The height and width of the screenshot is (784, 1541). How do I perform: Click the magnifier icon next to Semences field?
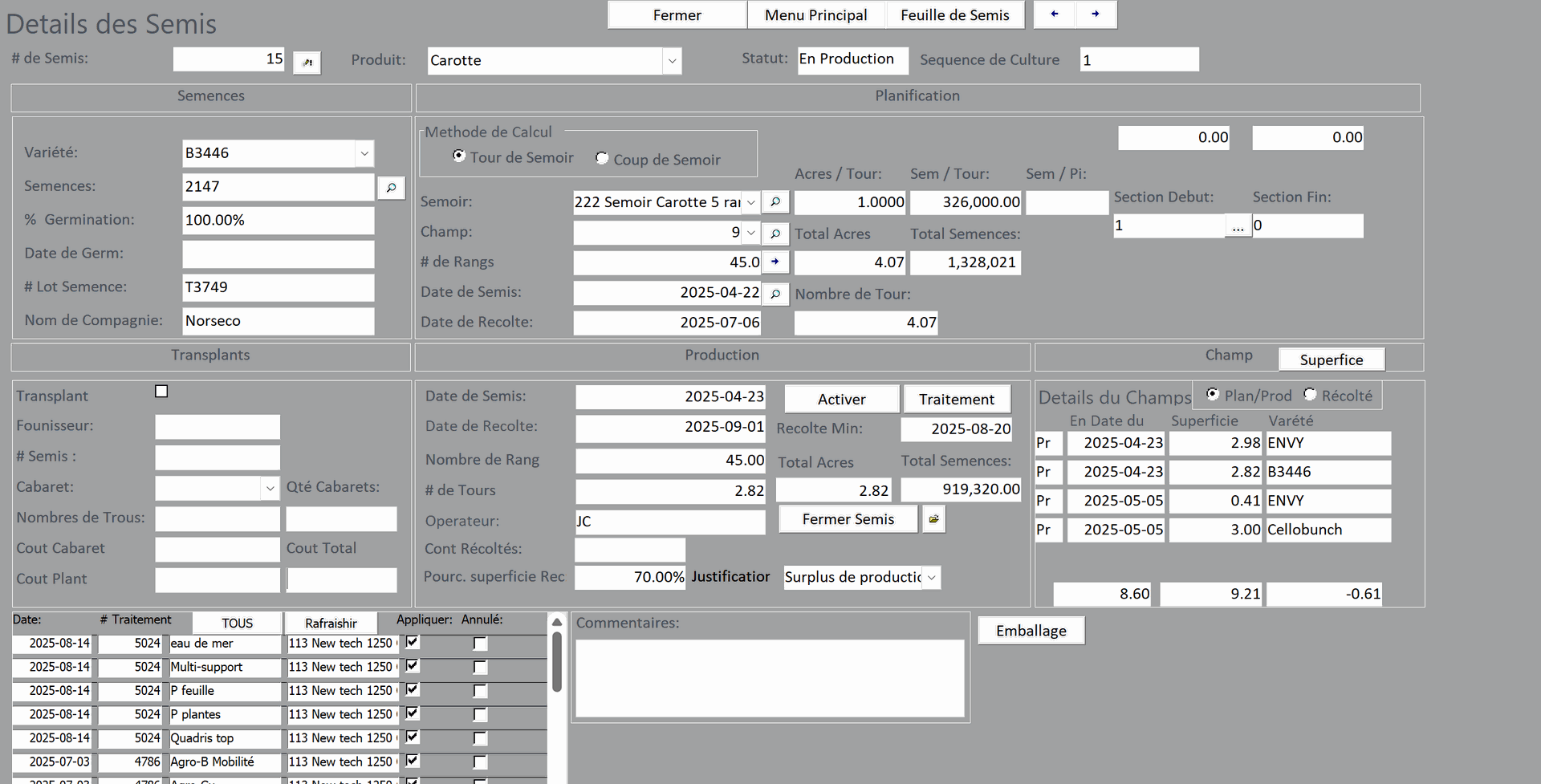(x=391, y=187)
